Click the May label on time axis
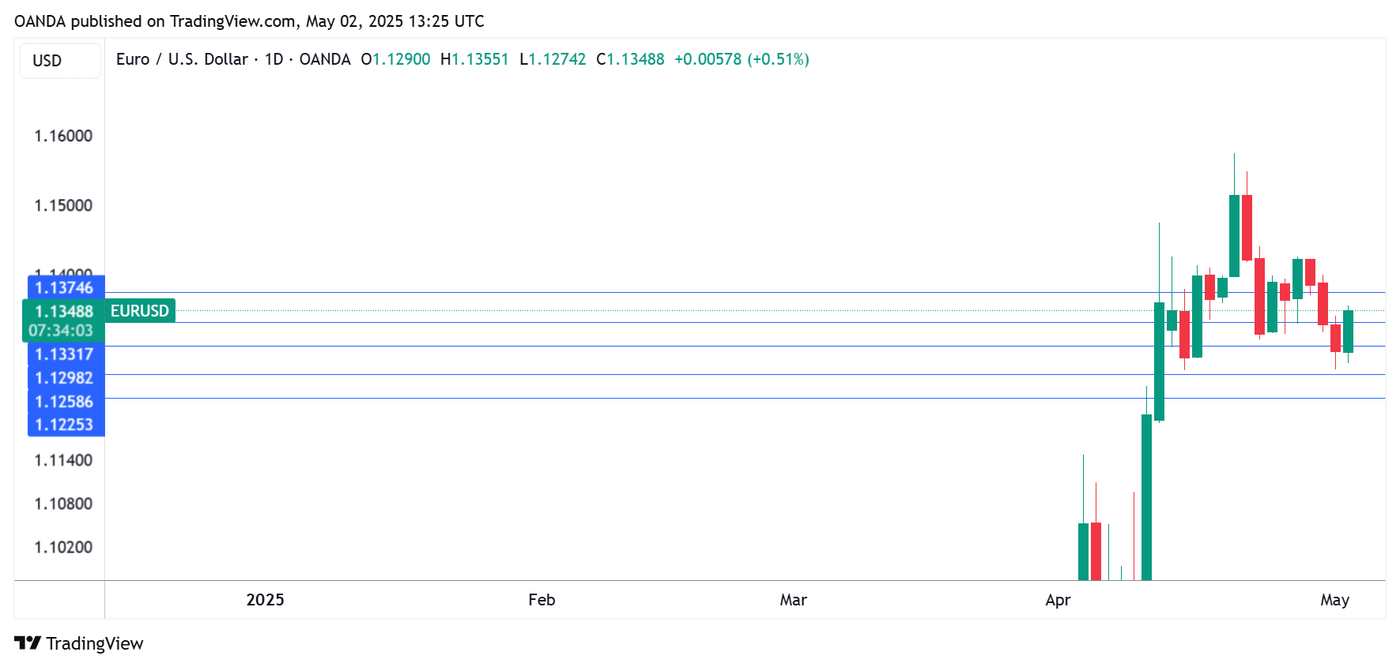This screenshot has width=1400, height=667. 1335,600
